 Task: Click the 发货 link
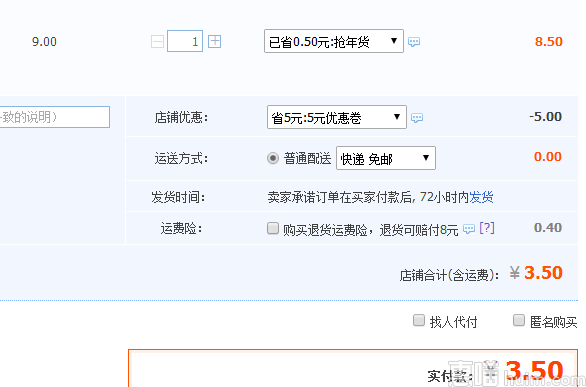481,197
